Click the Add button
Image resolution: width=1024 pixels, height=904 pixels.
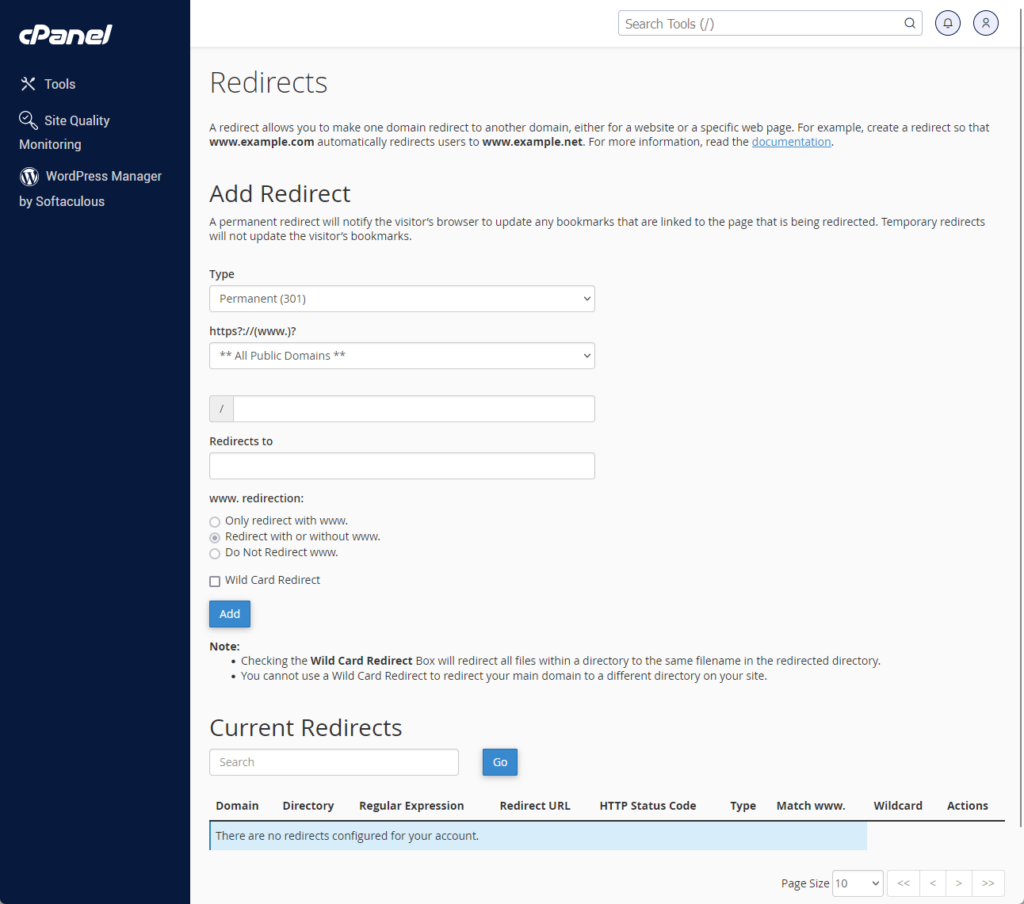[x=229, y=614]
